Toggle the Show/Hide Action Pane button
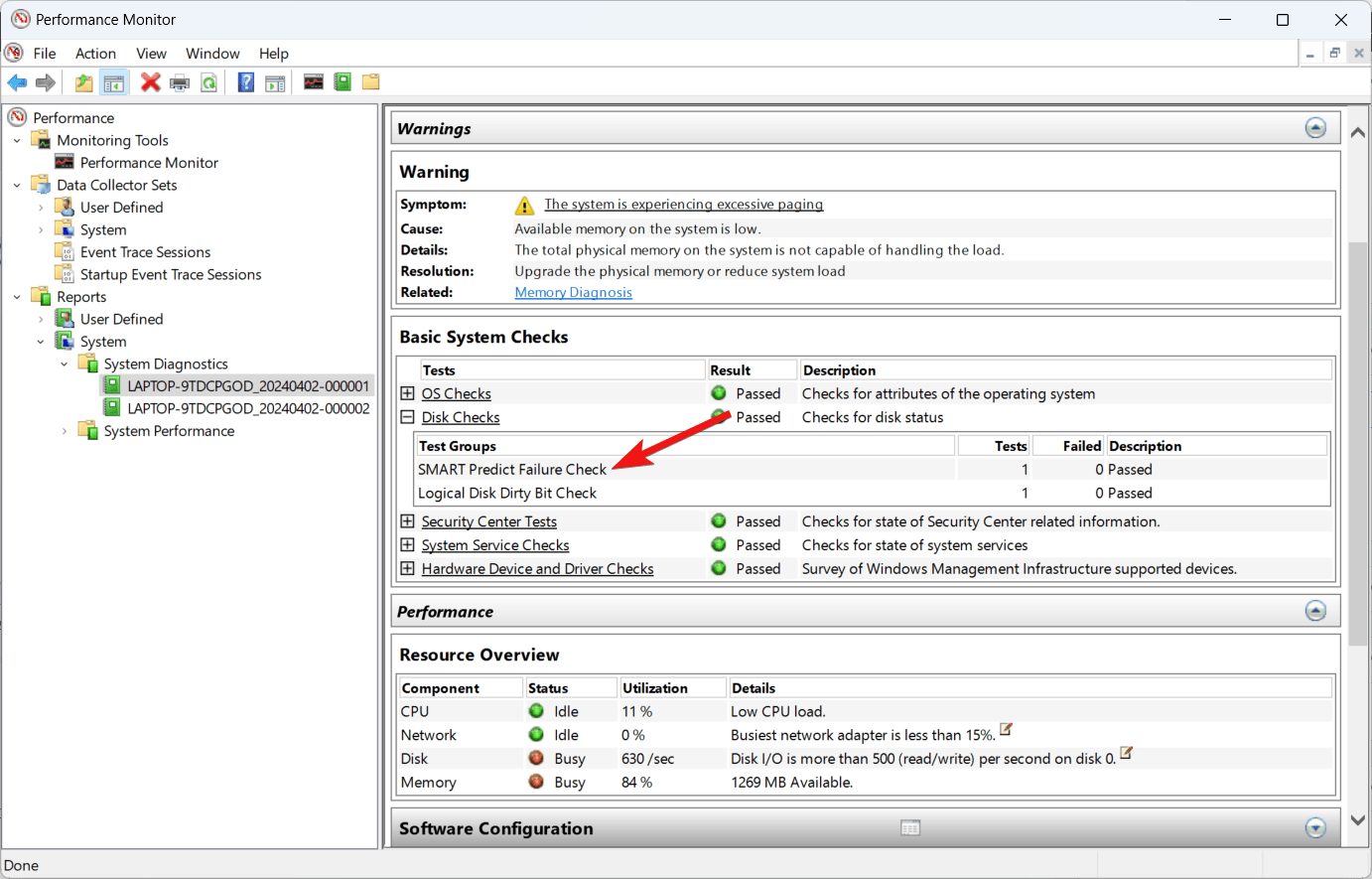Screen dimensions: 1372x879 [x=275, y=82]
